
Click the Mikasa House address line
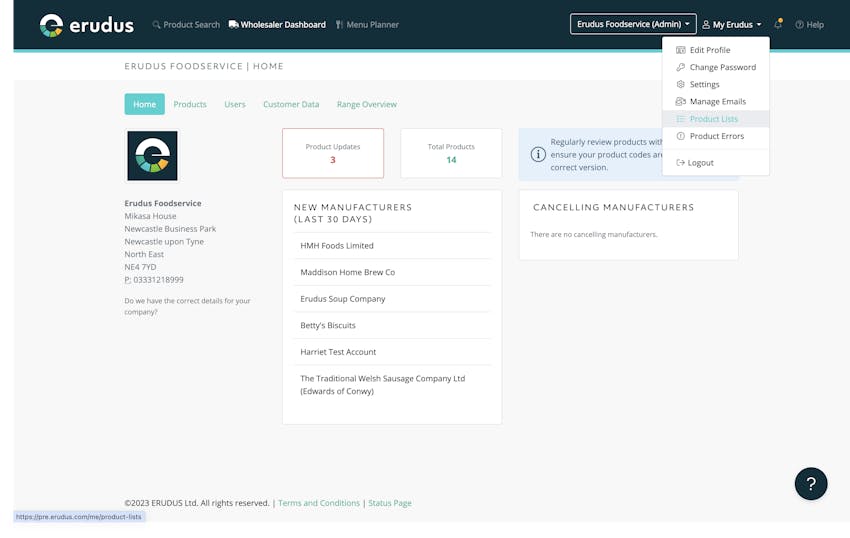(150, 216)
